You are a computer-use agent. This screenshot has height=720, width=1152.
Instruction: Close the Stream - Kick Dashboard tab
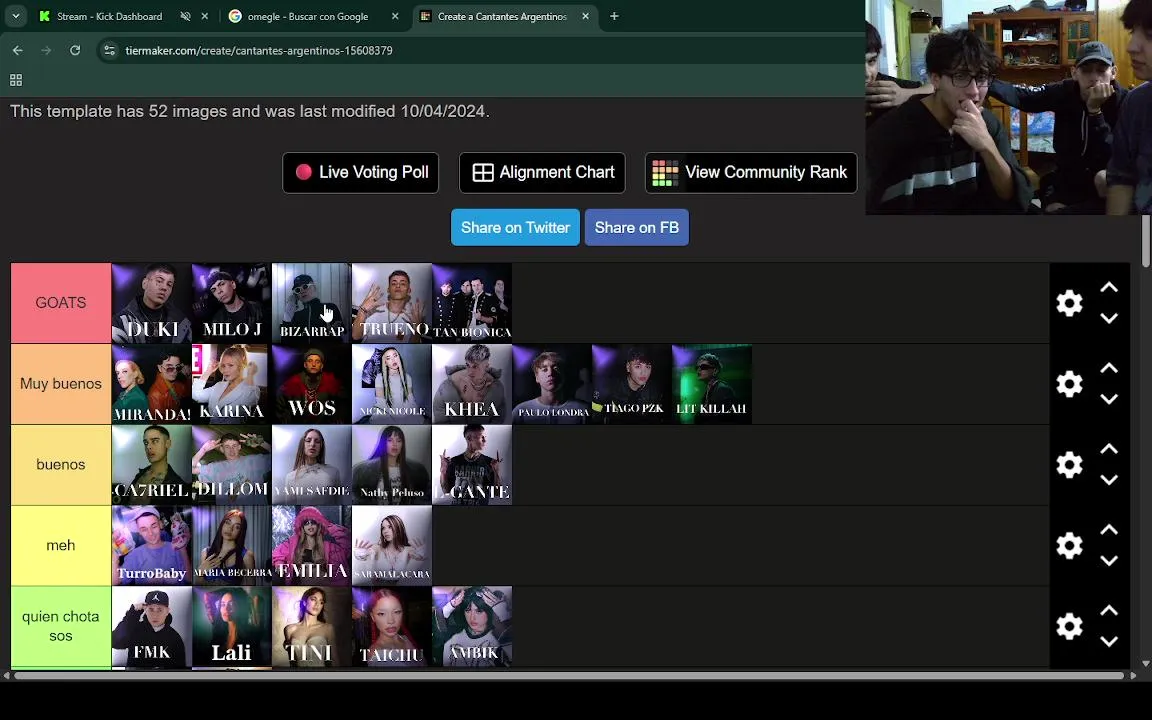(x=205, y=16)
